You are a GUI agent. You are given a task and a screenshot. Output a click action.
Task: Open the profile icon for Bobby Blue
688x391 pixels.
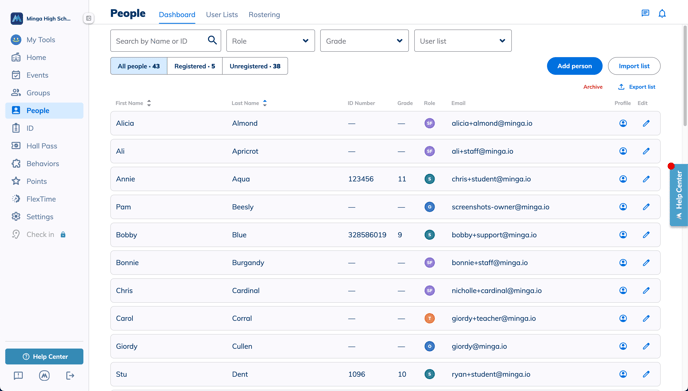click(x=623, y=235)
